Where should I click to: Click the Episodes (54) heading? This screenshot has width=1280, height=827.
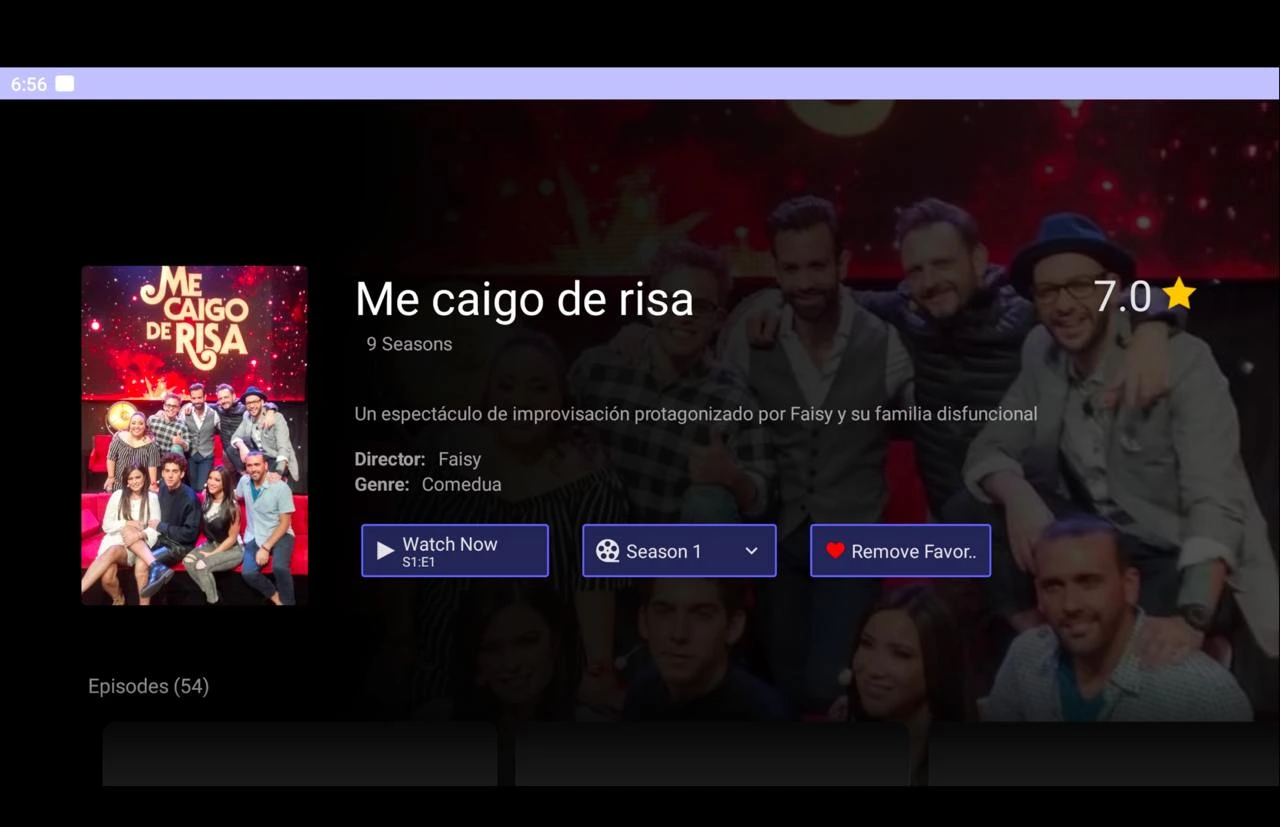point(148,686)
